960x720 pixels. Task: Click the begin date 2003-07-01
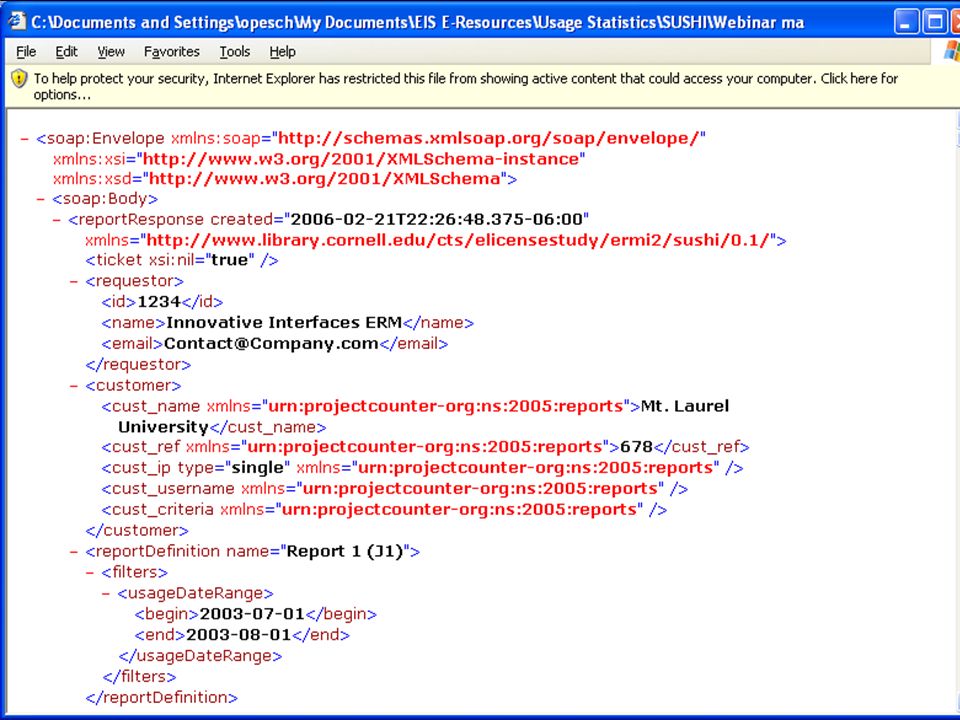click(x=252, y=614)
